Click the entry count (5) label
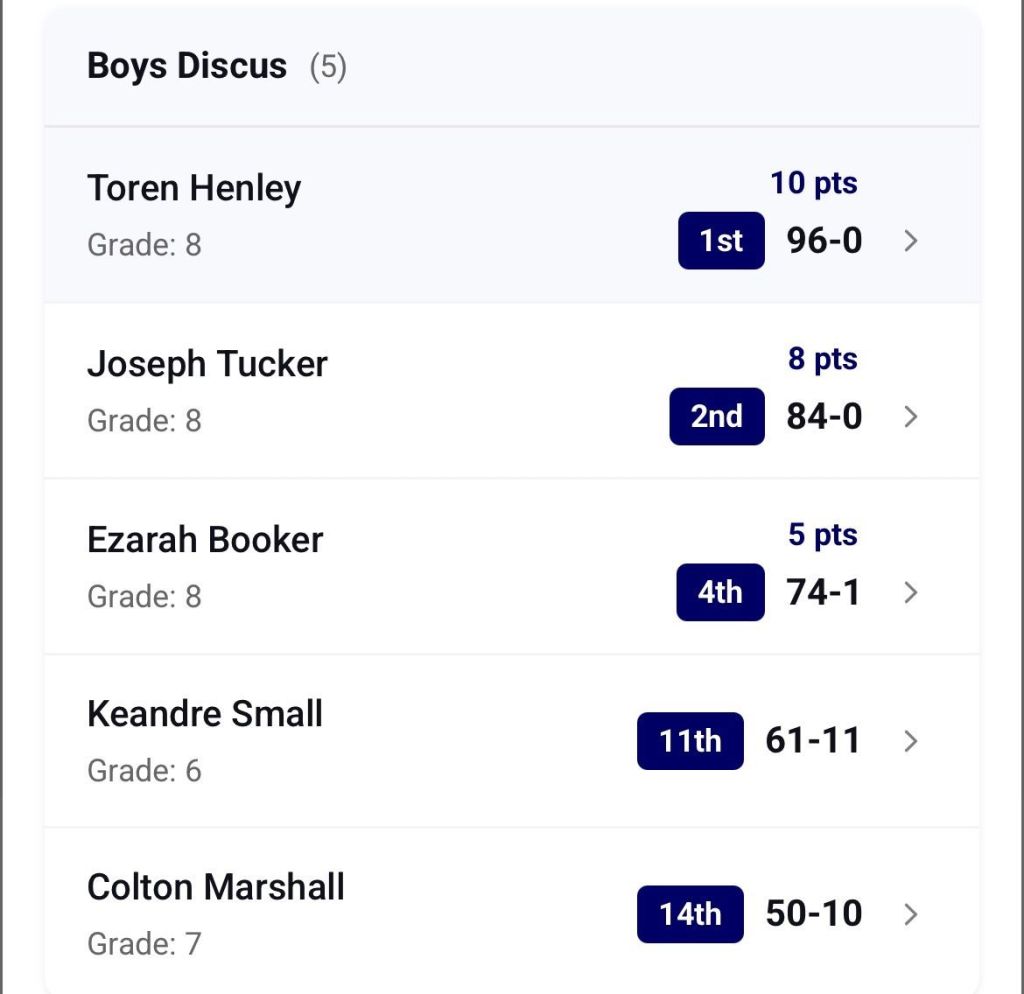The height and width of the screenshot is (994, 1024). [328, 67]
